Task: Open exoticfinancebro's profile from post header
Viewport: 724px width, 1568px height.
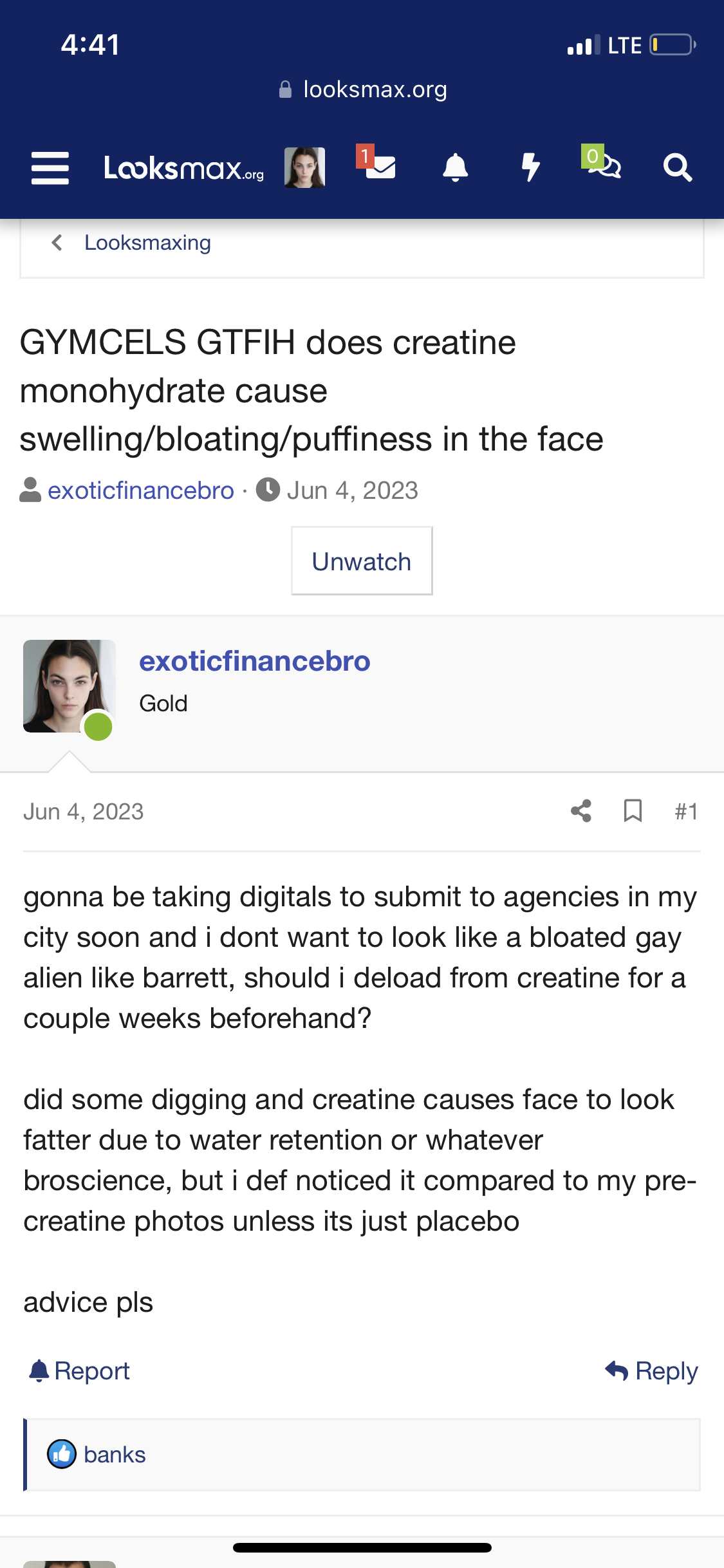Action: (255, 661)
